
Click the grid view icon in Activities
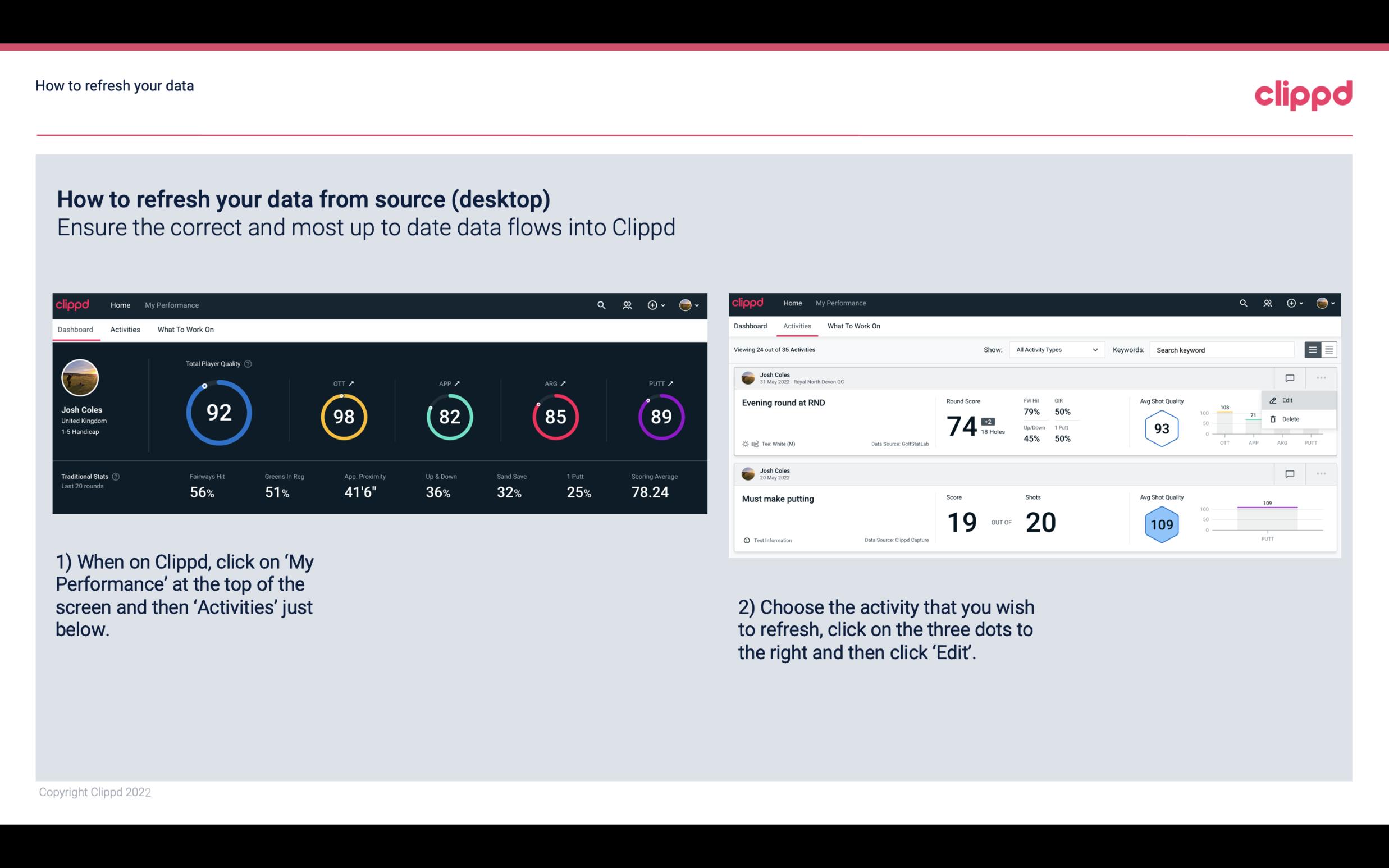[1329, 349]
